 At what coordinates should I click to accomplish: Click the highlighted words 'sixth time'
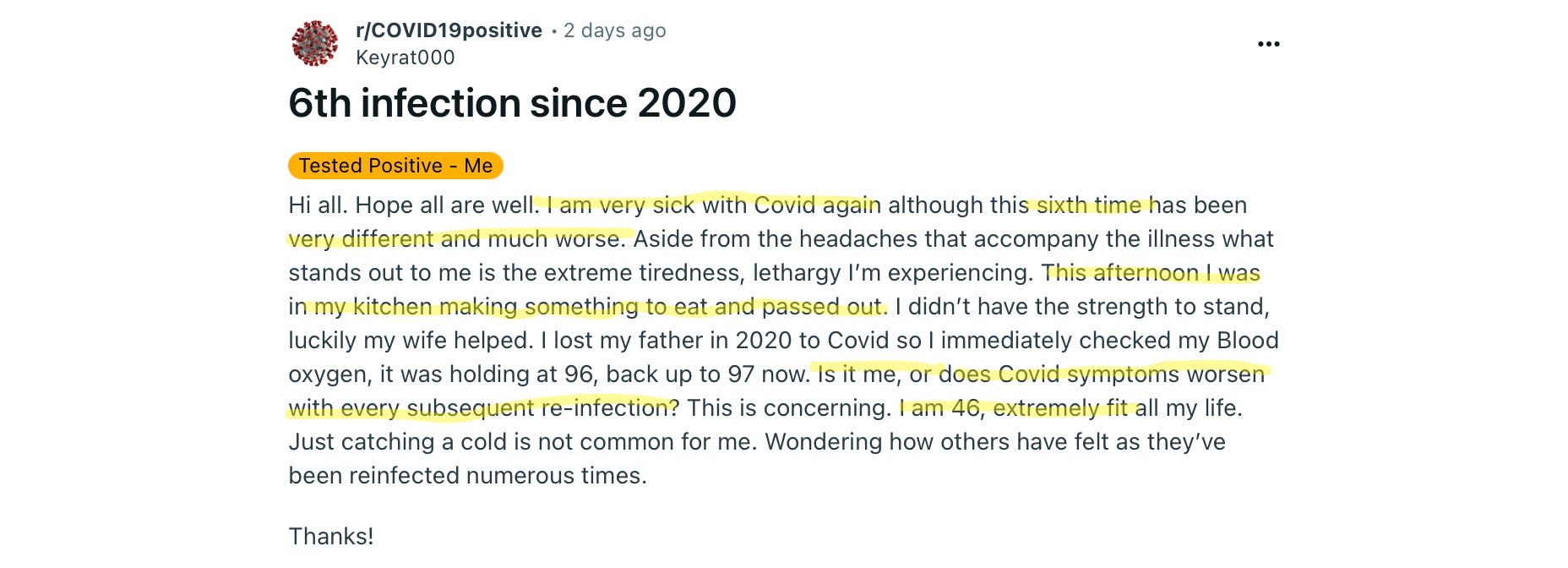[1088, 205]
